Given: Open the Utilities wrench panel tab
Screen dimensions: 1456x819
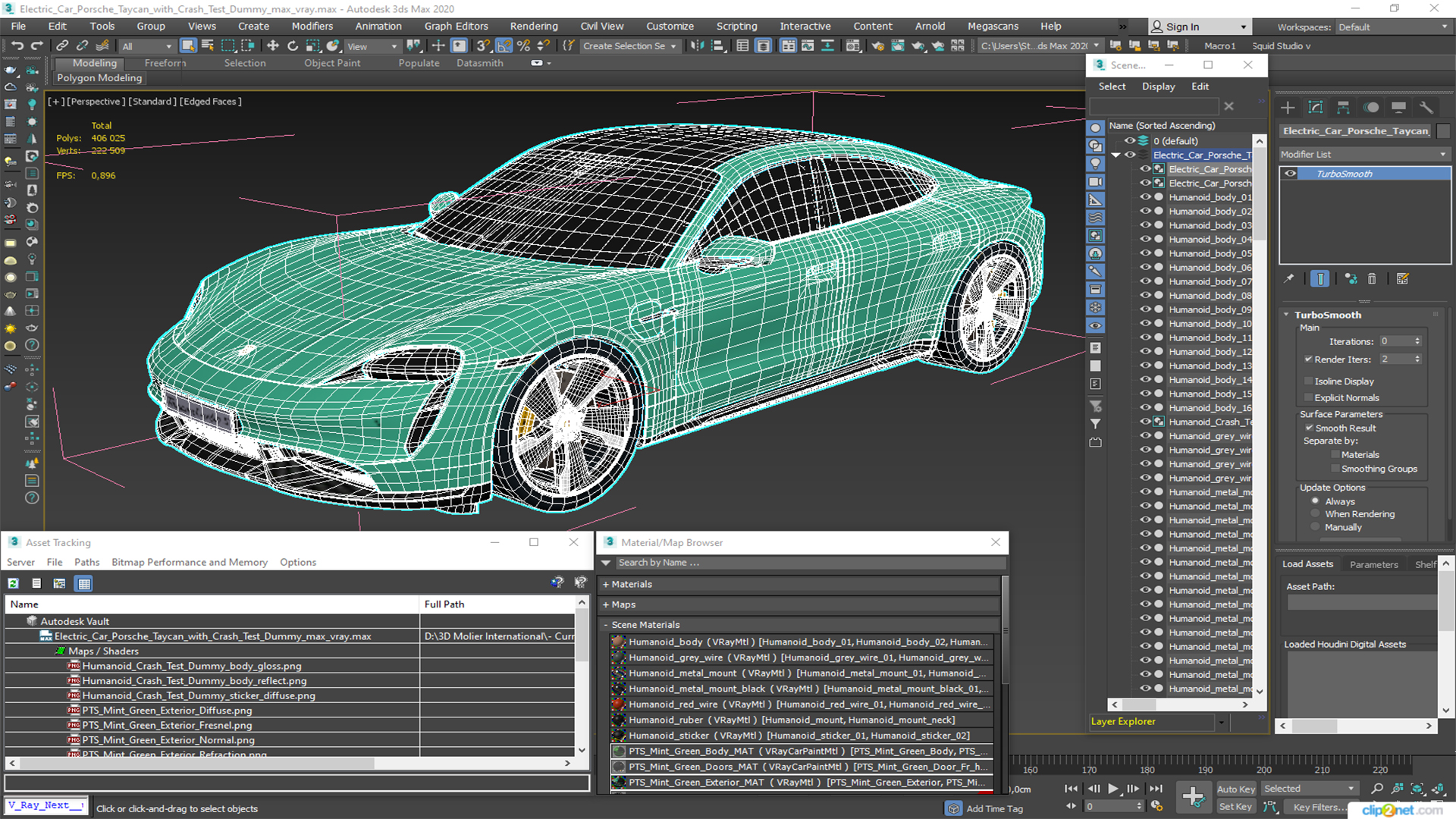Looking at the screenshot, I should 1426,107.
